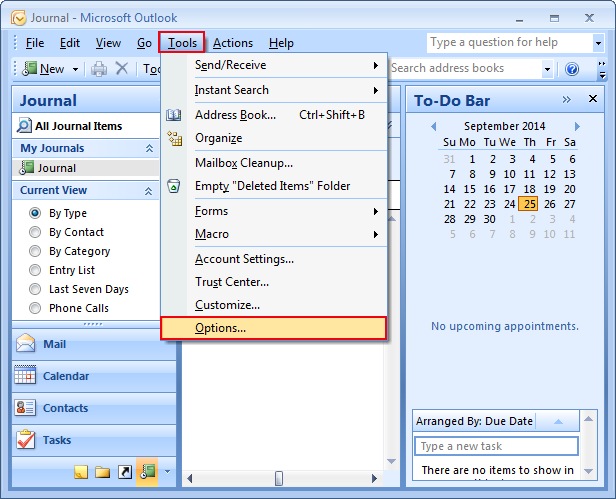The width and height of the screenshot is (616, 499).
Task: Click Arranged By: Due Date header
Action: [x=474, y=421]
